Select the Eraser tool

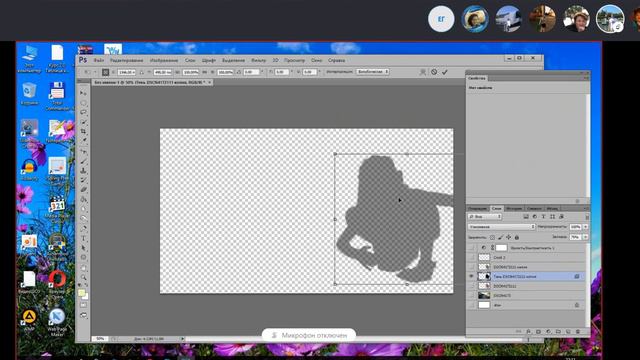tap(83, 190)
